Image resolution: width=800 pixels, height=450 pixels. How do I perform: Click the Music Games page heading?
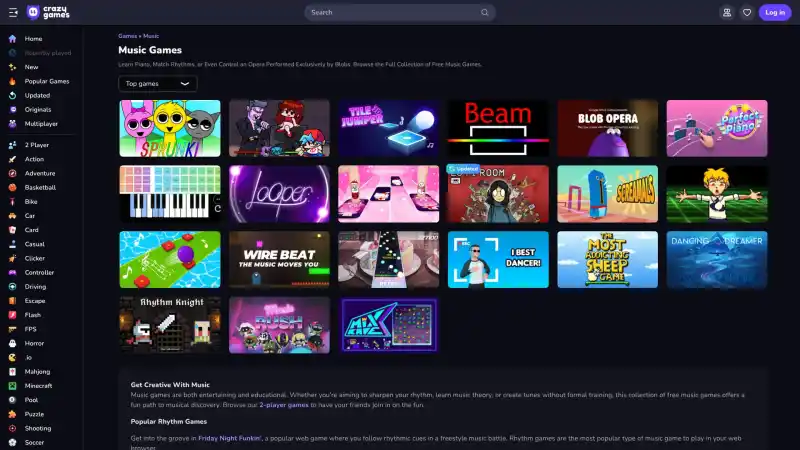150,50
